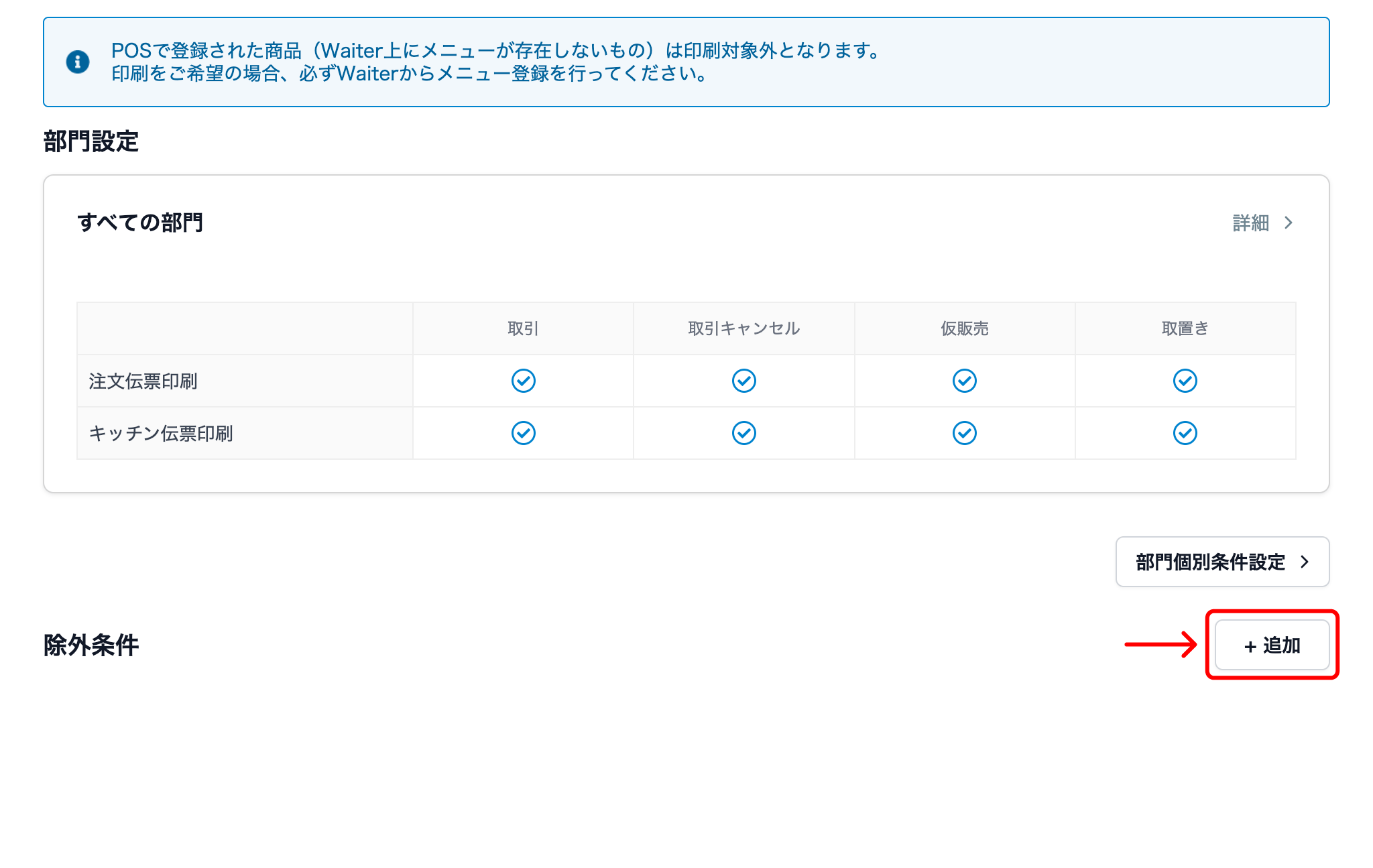Click the 取置き column header
1373x868 pixels.
click(1185, 328)
